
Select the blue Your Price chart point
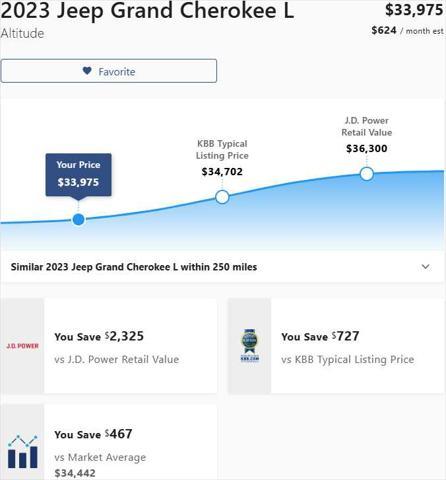(78, 219)
